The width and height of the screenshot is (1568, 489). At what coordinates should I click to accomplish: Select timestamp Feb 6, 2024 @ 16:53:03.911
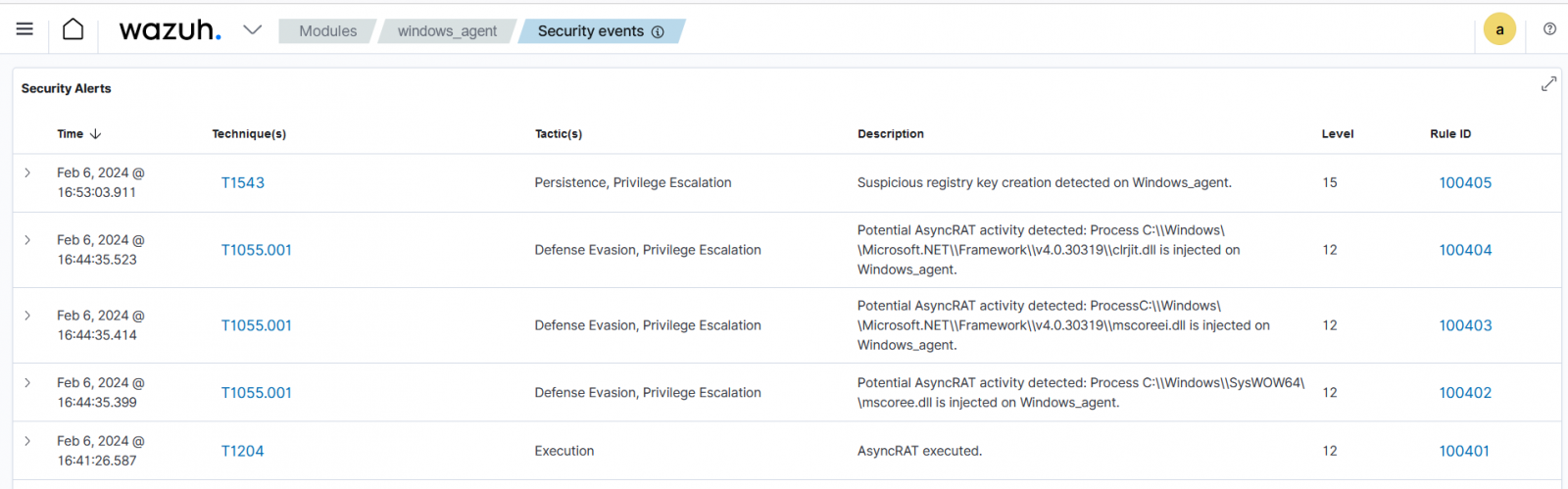[x=101, y=182]
